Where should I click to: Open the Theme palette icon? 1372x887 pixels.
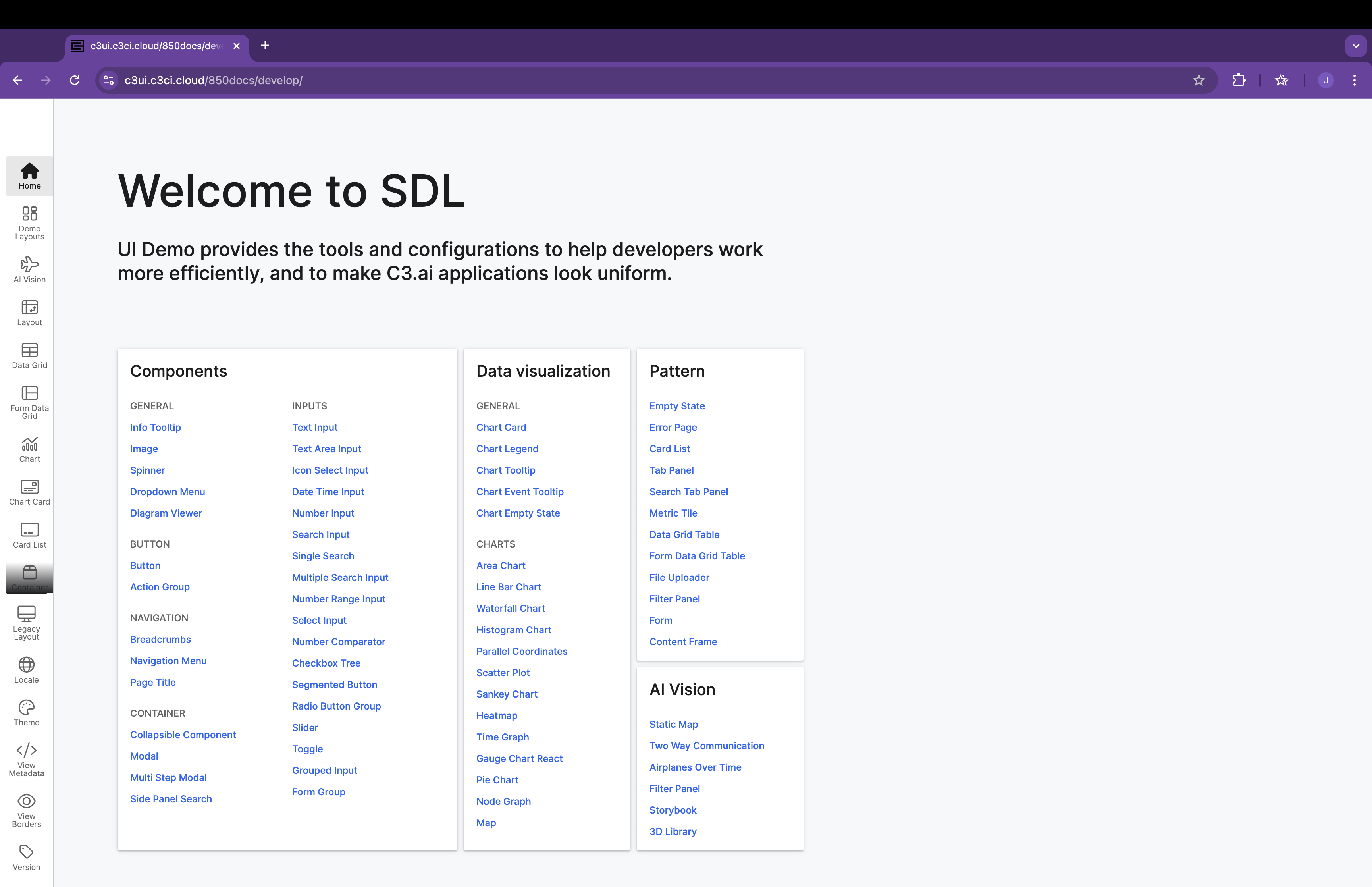coord(27,707)
